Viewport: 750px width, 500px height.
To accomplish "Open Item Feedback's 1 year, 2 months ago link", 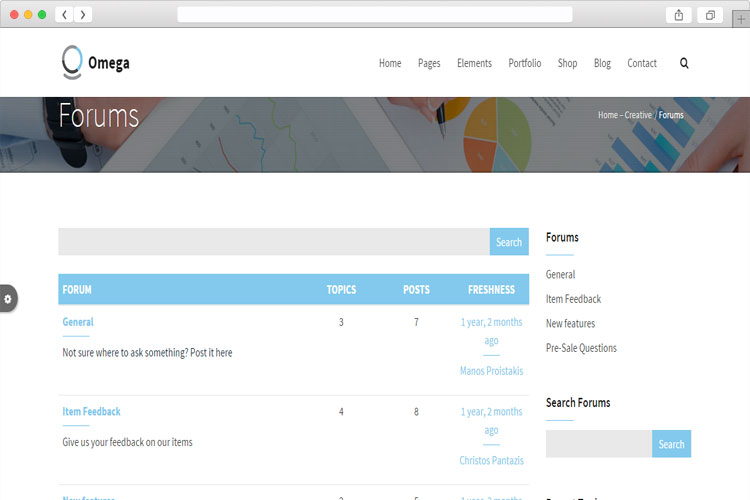I will coord(491,421).
